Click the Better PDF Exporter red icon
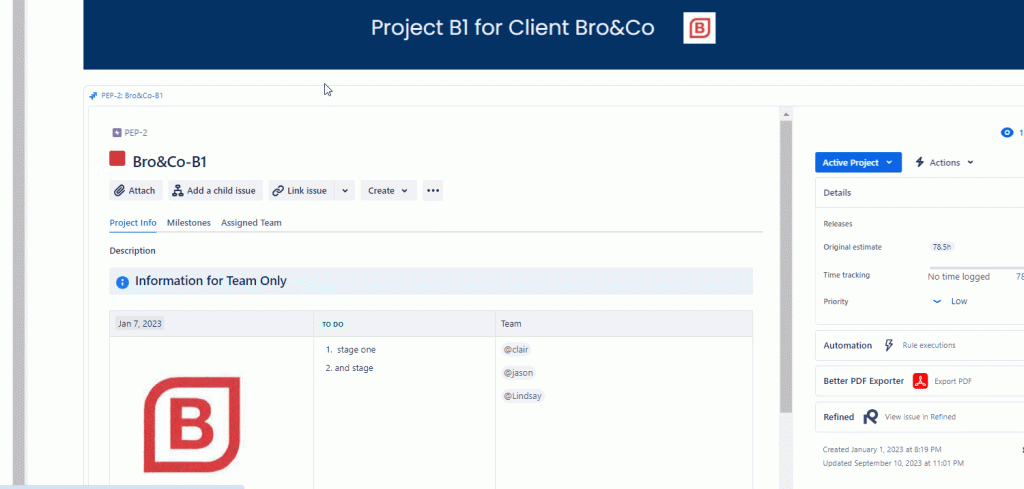 click(x=920, y=381)
